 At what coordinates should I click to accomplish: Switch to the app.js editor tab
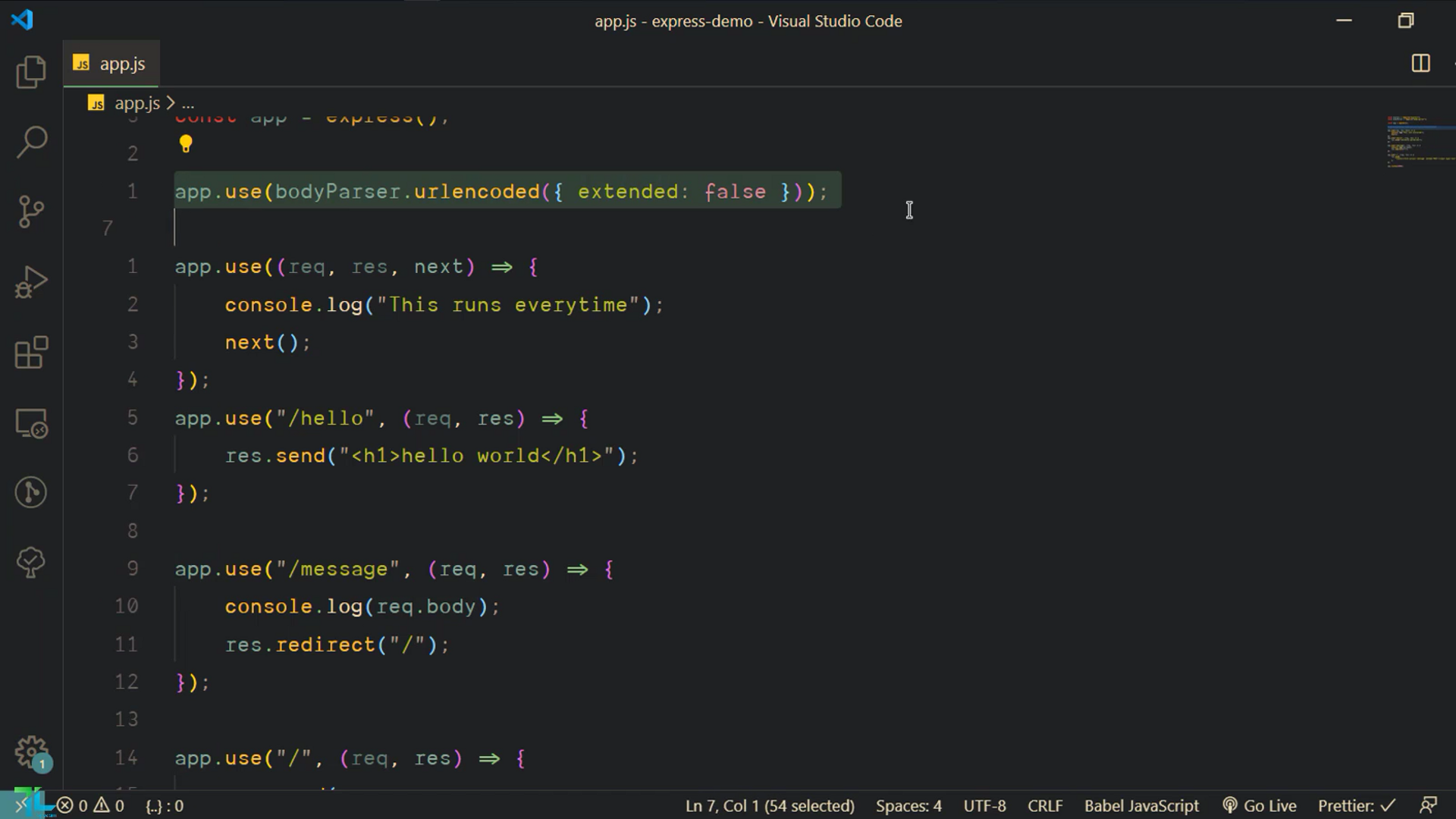click(x=112, y=64)
